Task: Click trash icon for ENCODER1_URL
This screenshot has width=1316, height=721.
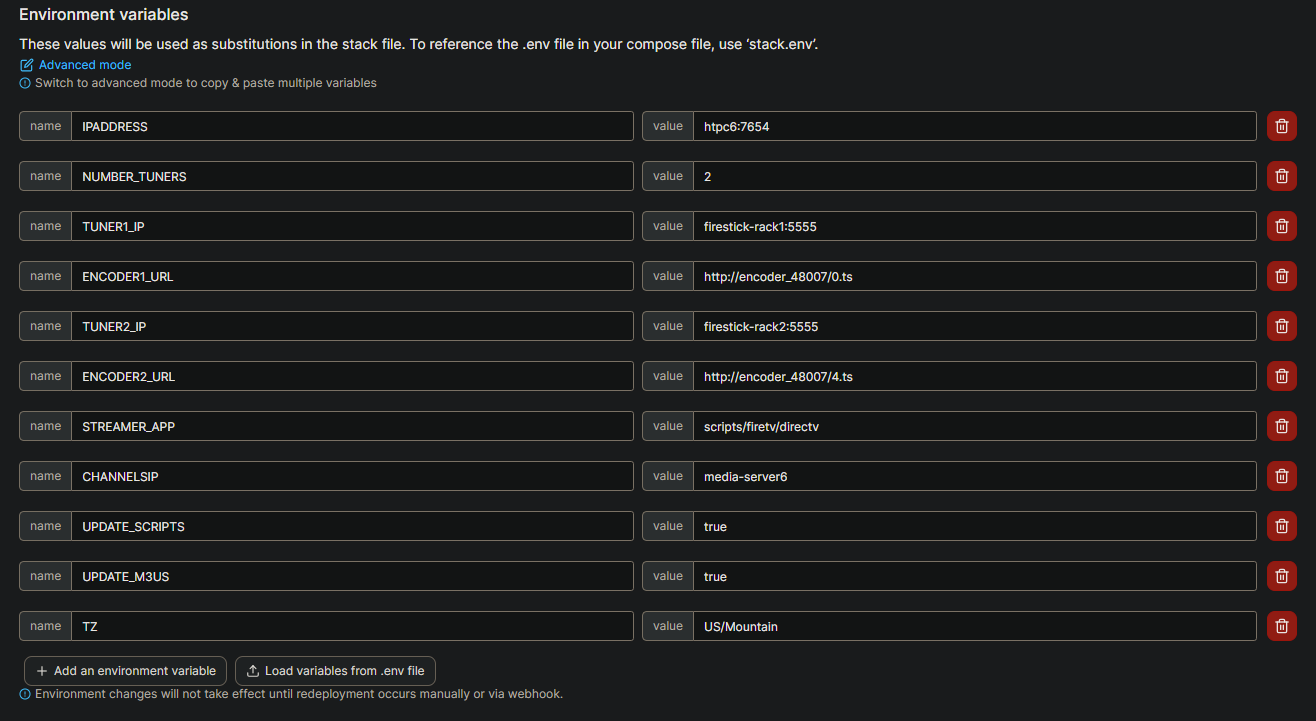Action: coord(1281,276)
